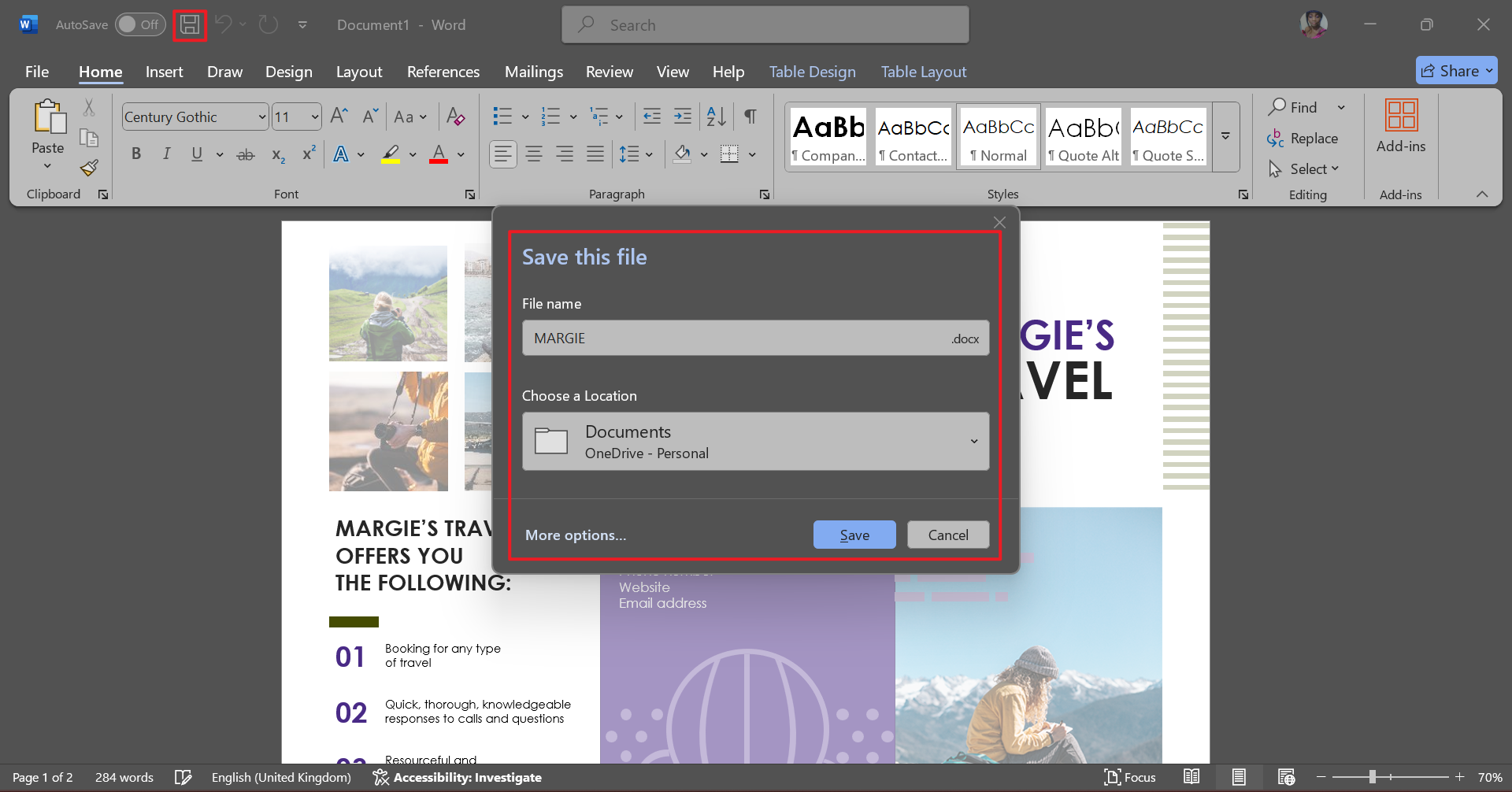The height and width of the screenshot is (792, 1512).
Task: Click the Save button in the dialog
Action: [854, 535]
